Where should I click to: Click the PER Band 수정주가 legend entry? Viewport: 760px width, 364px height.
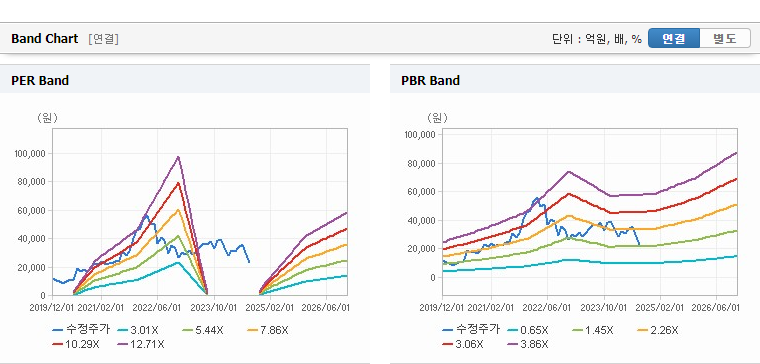tap(81, 330)
